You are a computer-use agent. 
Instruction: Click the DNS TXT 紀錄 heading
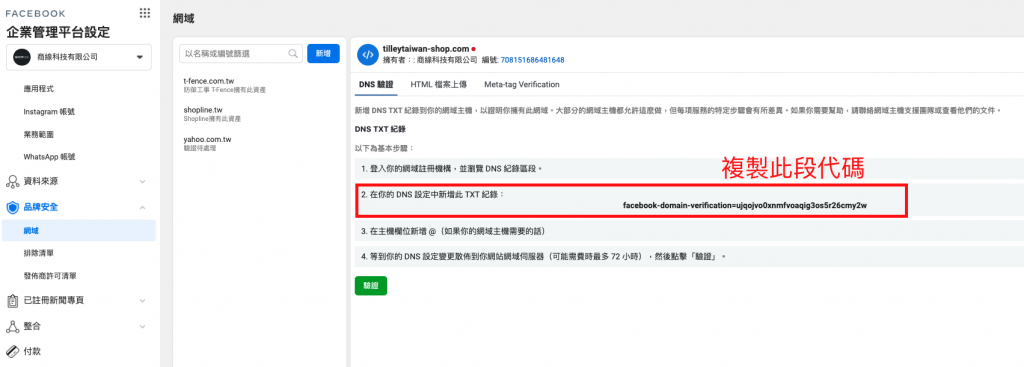[380, 129]
